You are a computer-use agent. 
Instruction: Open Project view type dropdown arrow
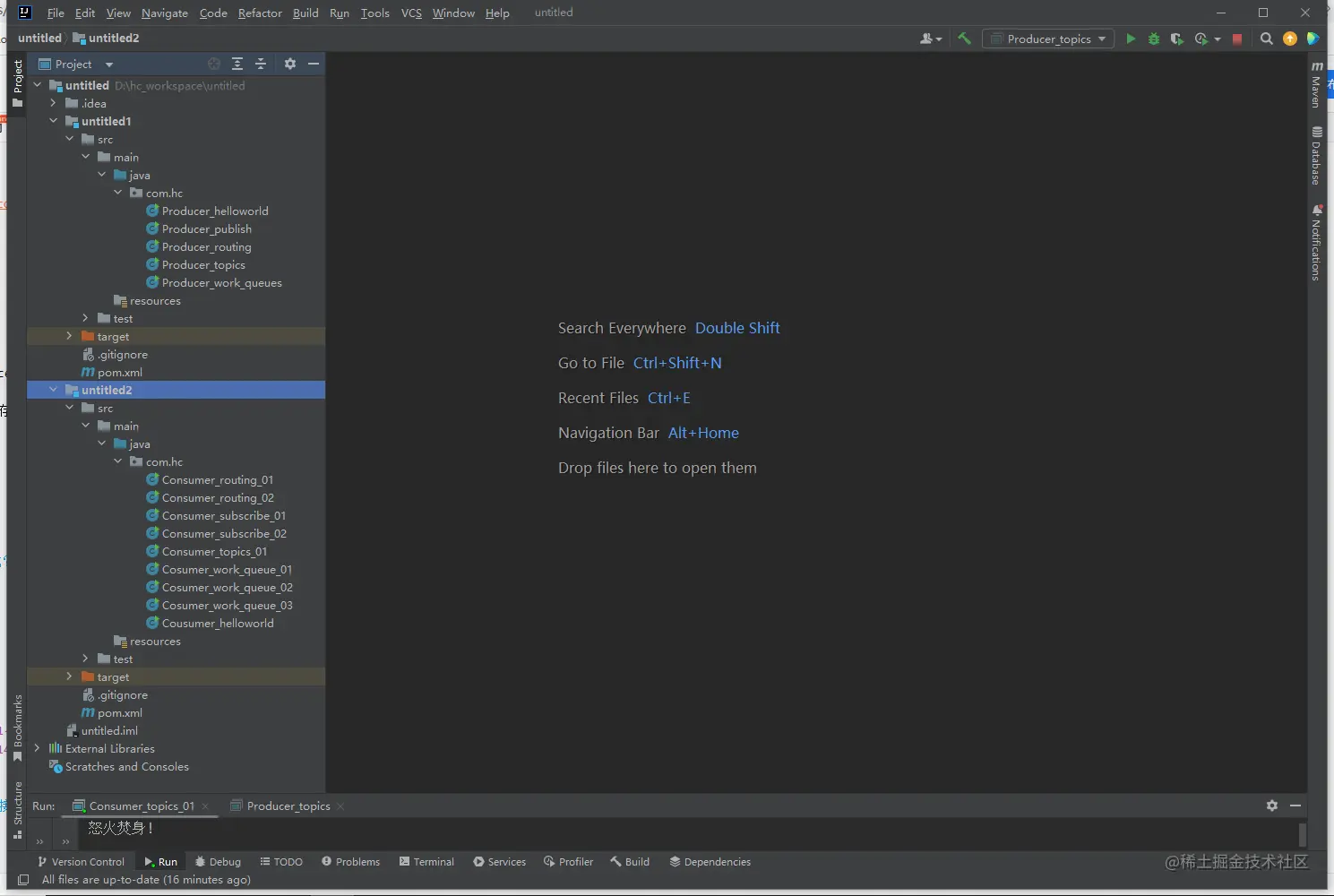point(109,65)
